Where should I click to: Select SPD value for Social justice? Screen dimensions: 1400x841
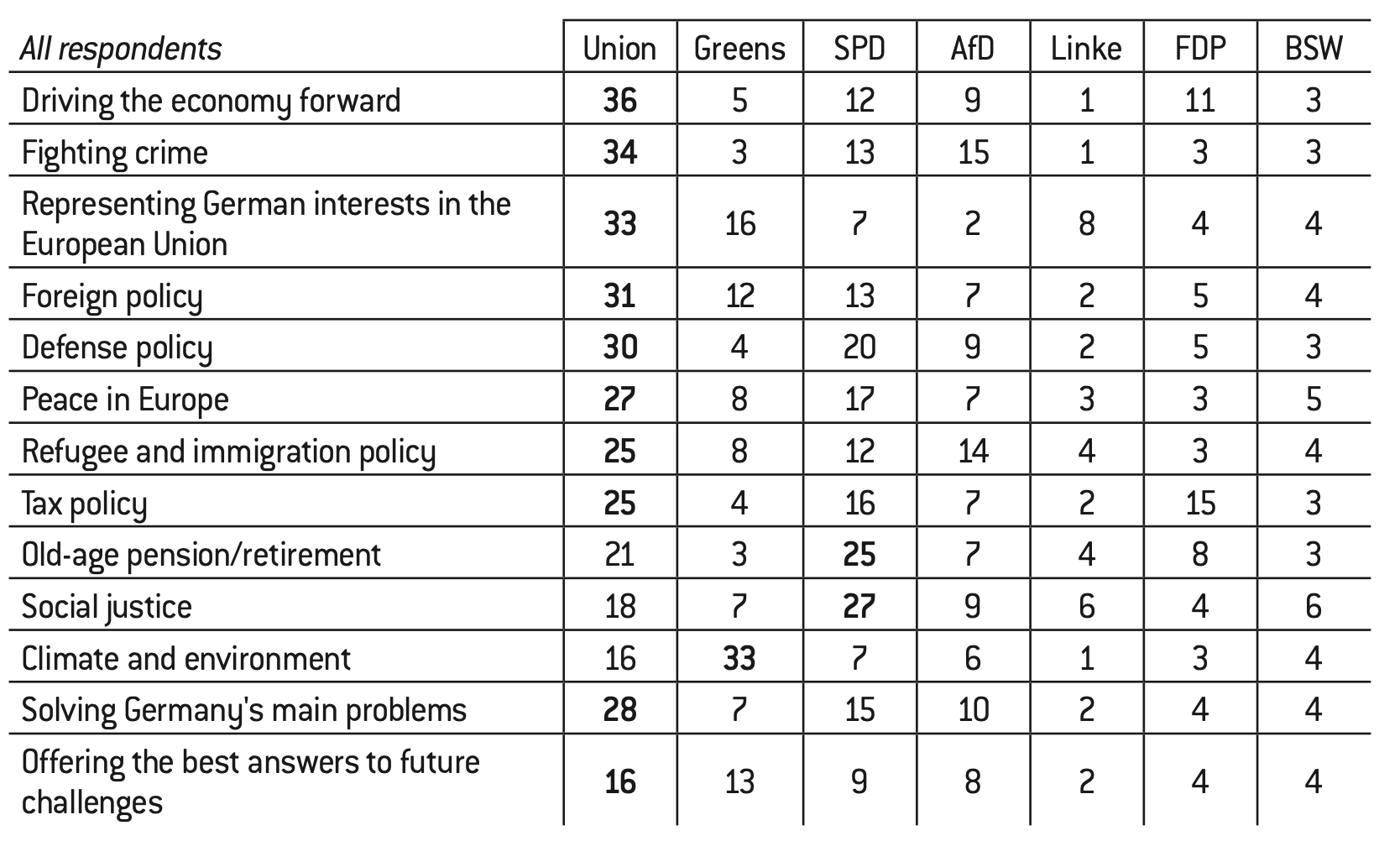pyautogui.click(x=859, y=607)
